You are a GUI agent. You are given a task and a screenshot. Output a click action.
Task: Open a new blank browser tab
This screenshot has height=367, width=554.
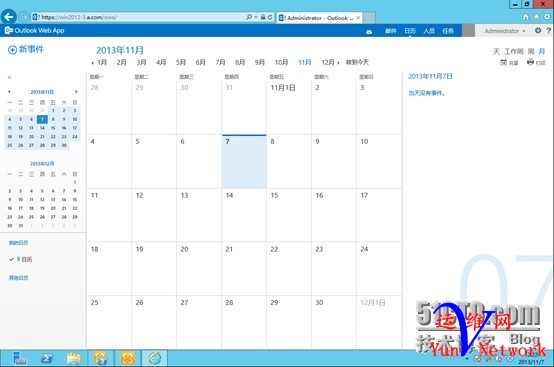(x=369, y=17)
